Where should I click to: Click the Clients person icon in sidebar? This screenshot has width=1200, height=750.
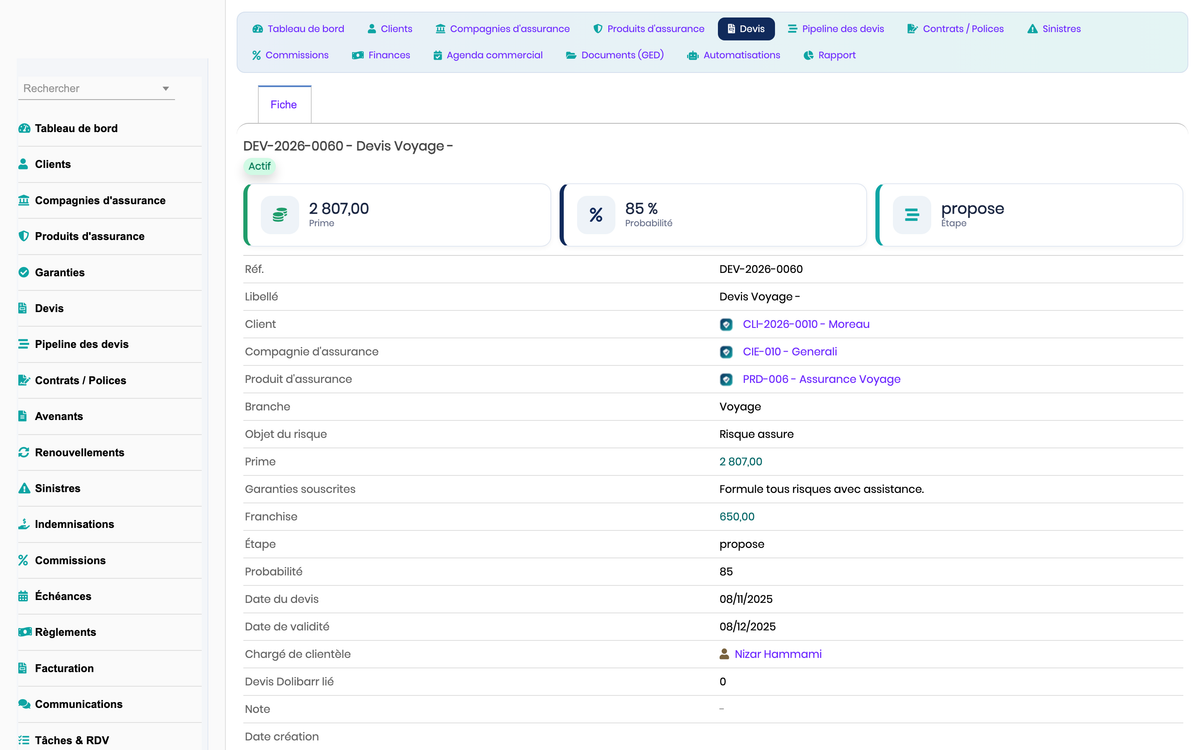tap(24, 165)
